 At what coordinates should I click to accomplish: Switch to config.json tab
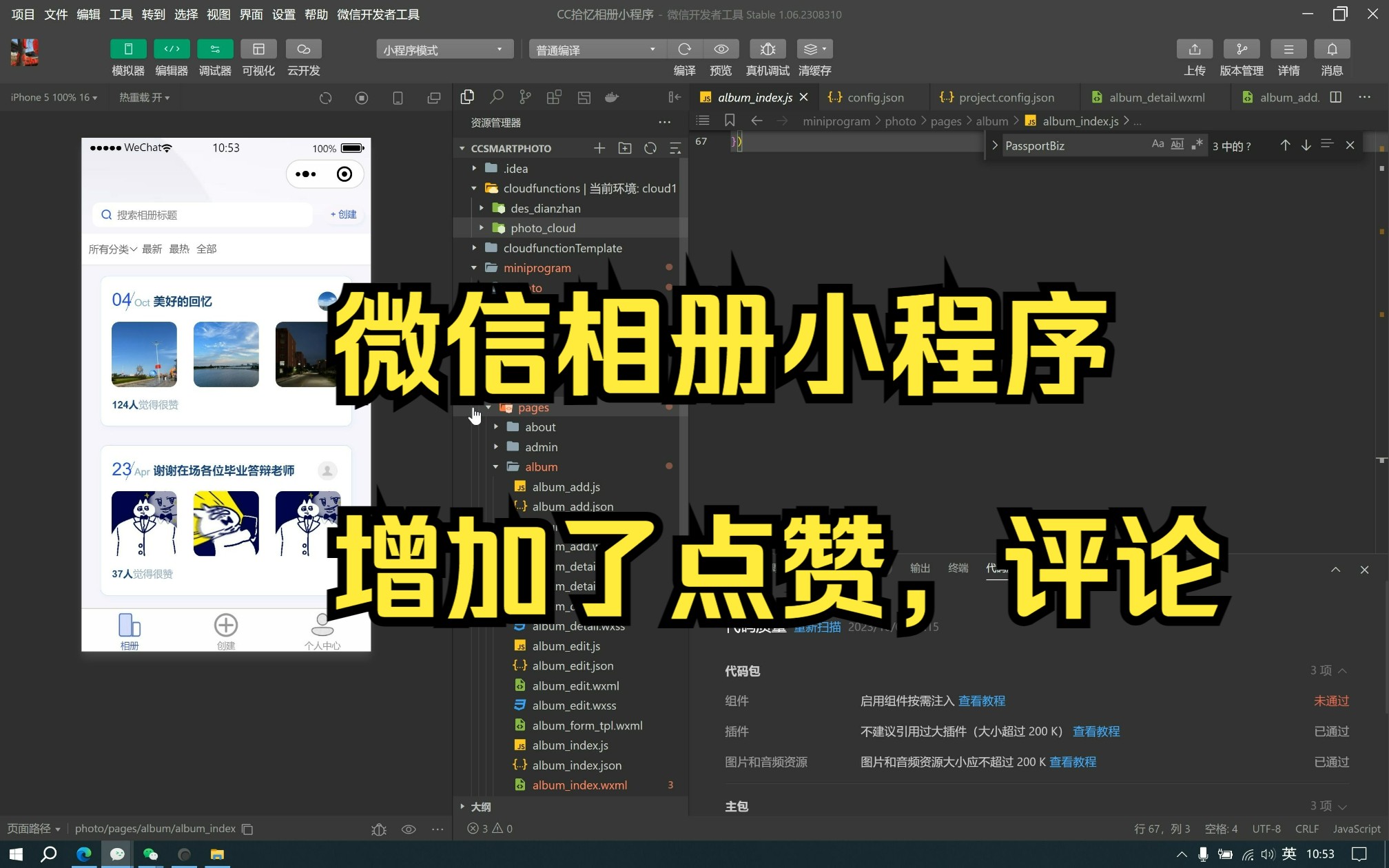tap(875, 97)
